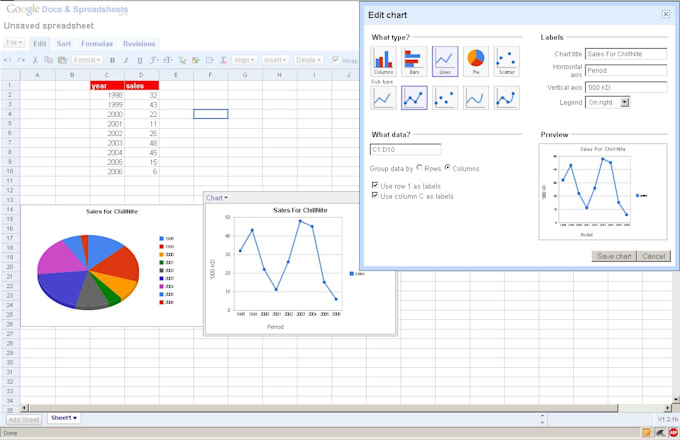Open the font family picker
Screen dimensions: 680x440
pyautogui.click(x=154, y=60)
